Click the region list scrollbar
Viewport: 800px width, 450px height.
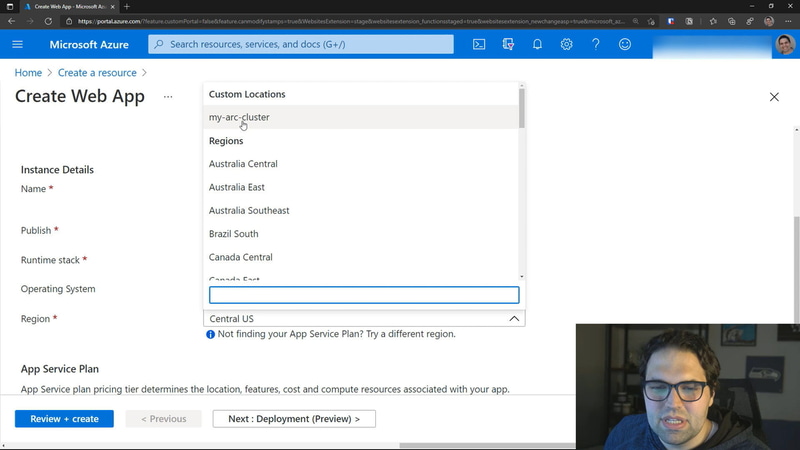[x=521, y=108]
